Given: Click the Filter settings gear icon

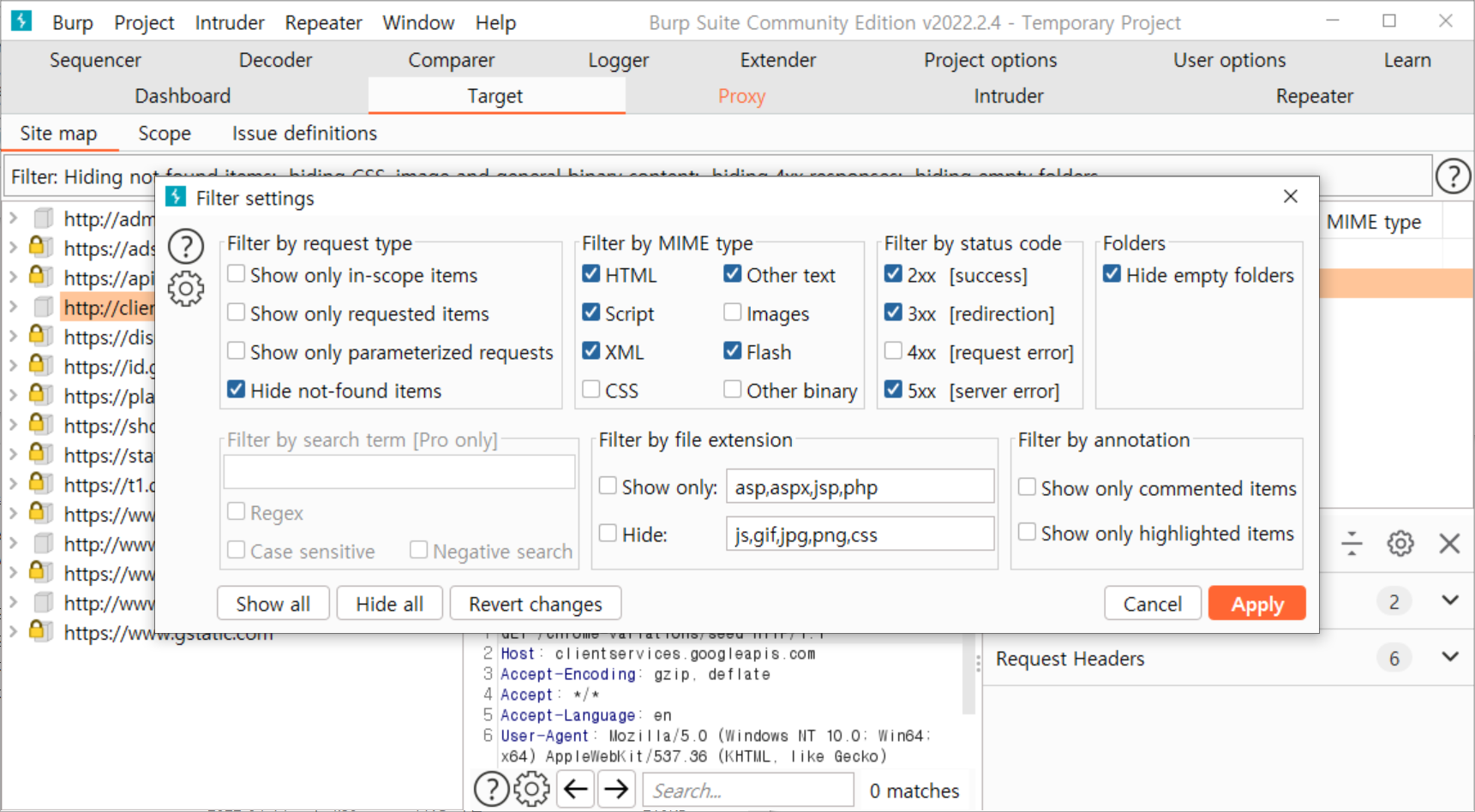Looking at the screenshot, I should [x=185, y=289].
